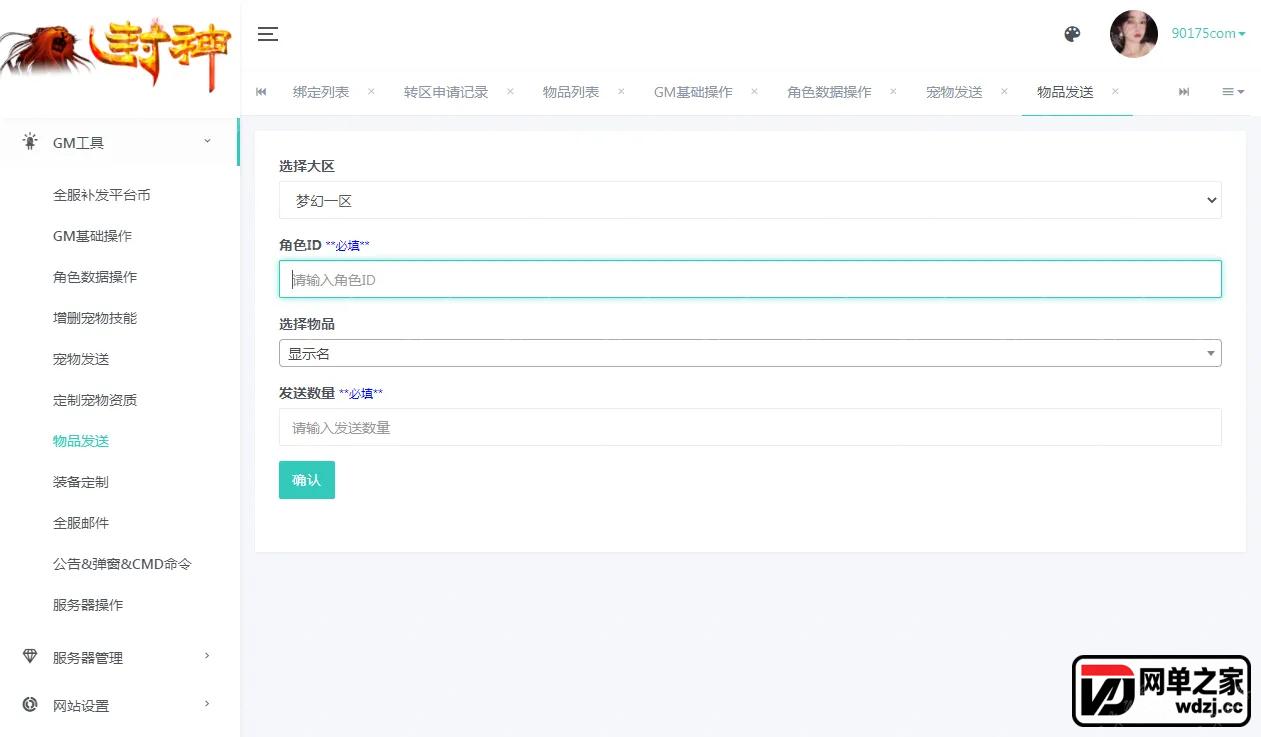Open 宠物发送 in the sidebar
The height and width of the screenshot is (737, 1261).
81,359
